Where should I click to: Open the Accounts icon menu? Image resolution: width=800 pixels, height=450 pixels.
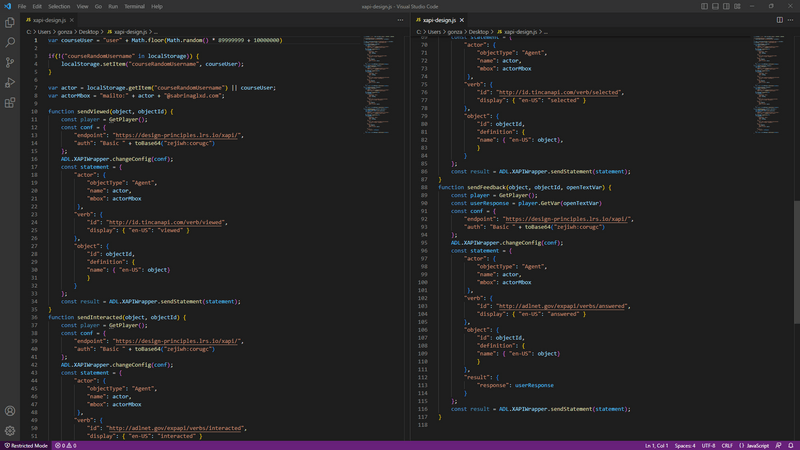[10, 411]
